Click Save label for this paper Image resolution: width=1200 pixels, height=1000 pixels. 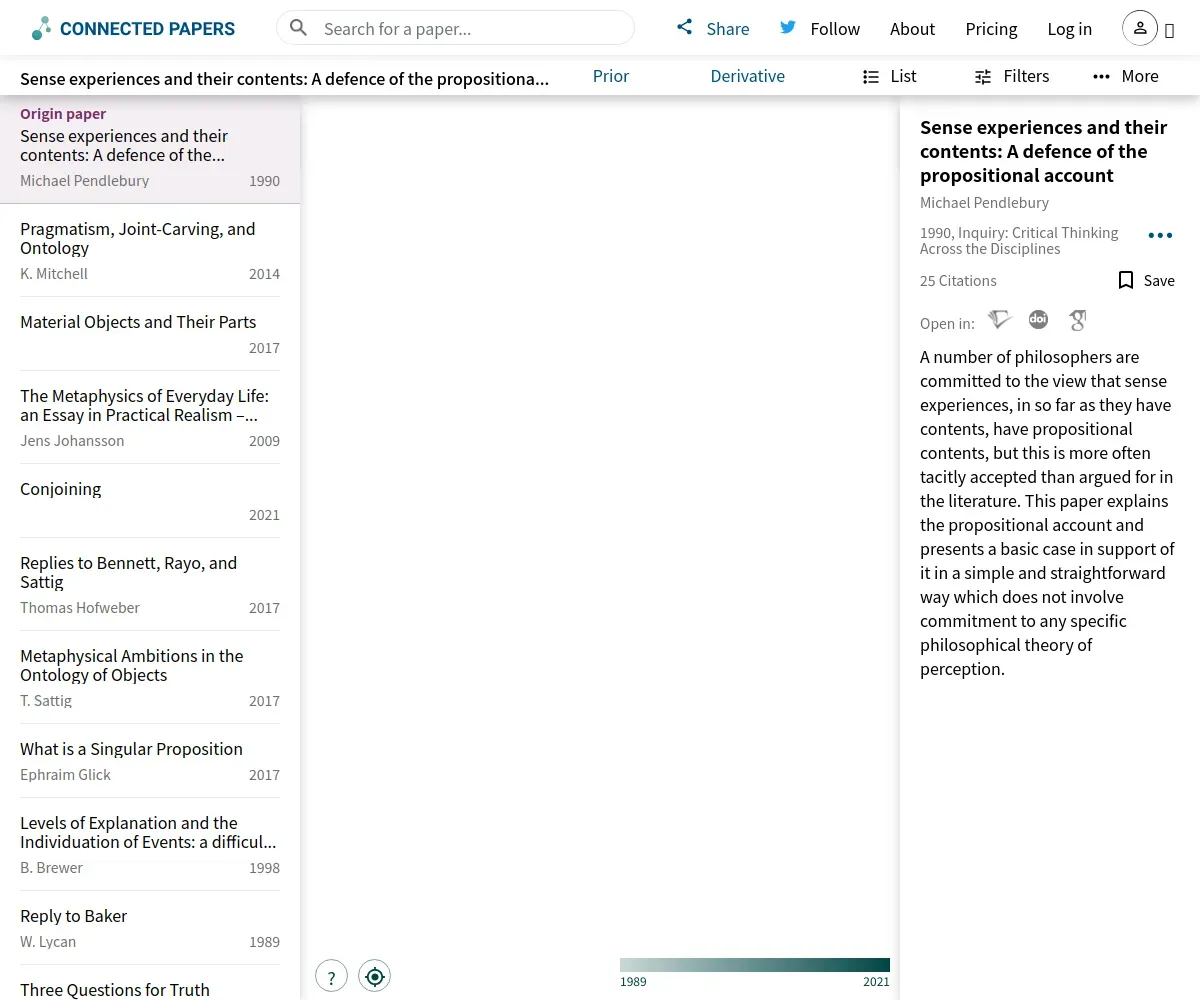point(1159,281)
